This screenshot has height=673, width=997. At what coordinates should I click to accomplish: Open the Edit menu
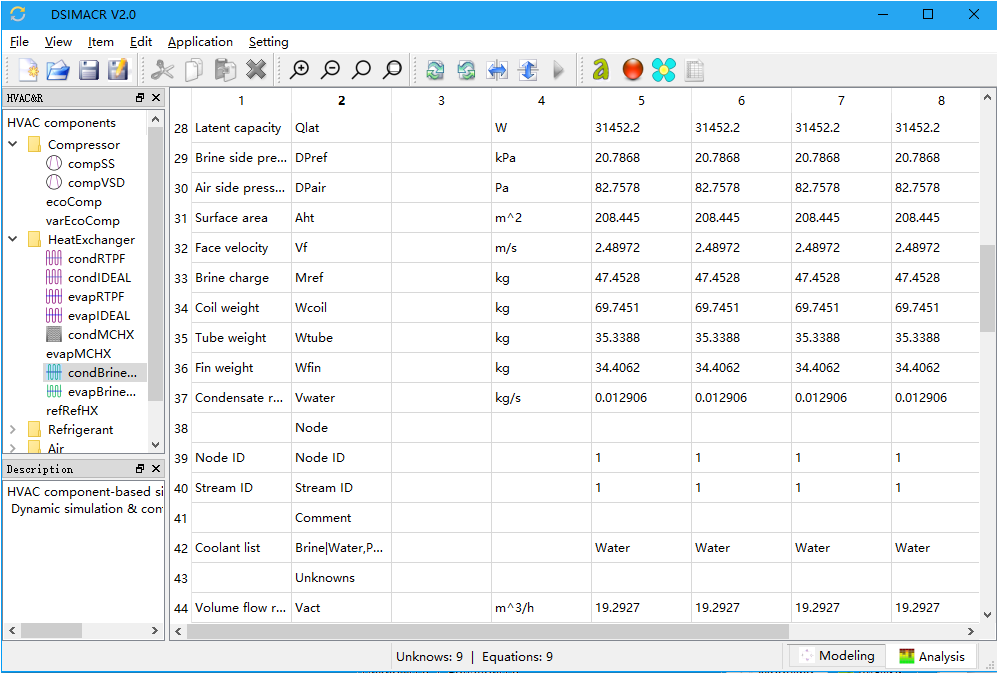pyautogui.click(x=141, y=42)
